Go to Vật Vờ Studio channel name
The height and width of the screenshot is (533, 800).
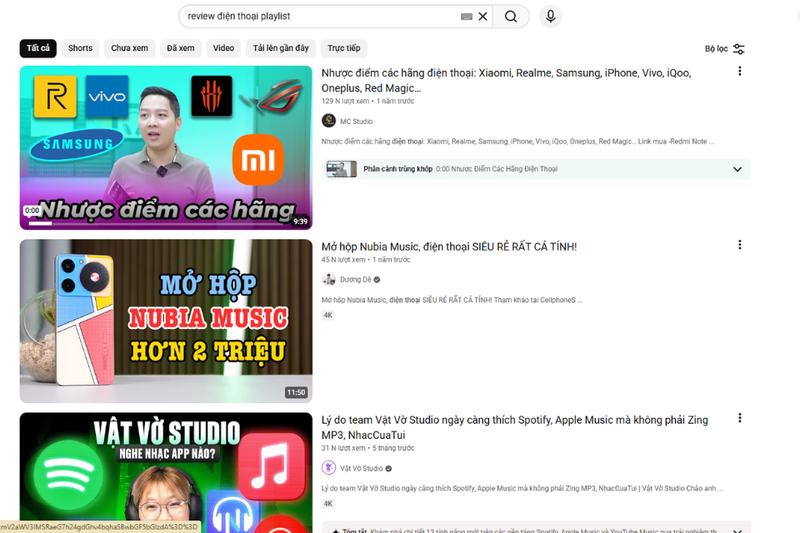pos(361,468)
